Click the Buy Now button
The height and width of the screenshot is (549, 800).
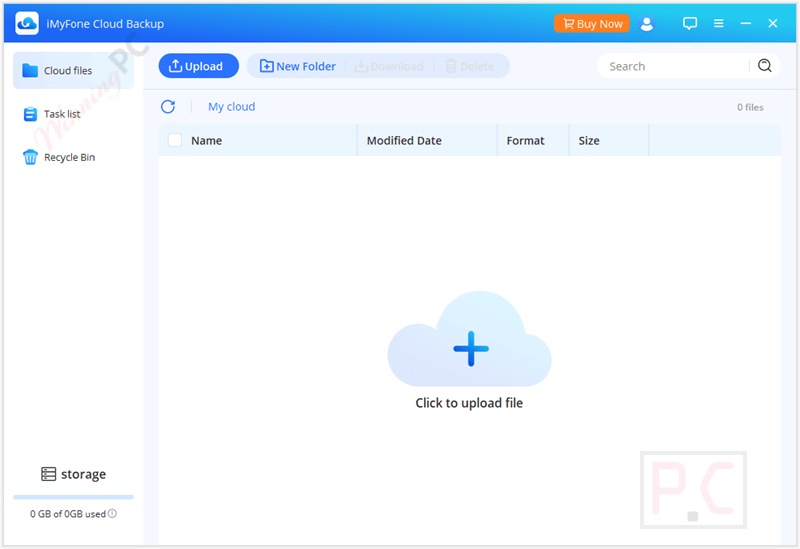coord(592,23)
